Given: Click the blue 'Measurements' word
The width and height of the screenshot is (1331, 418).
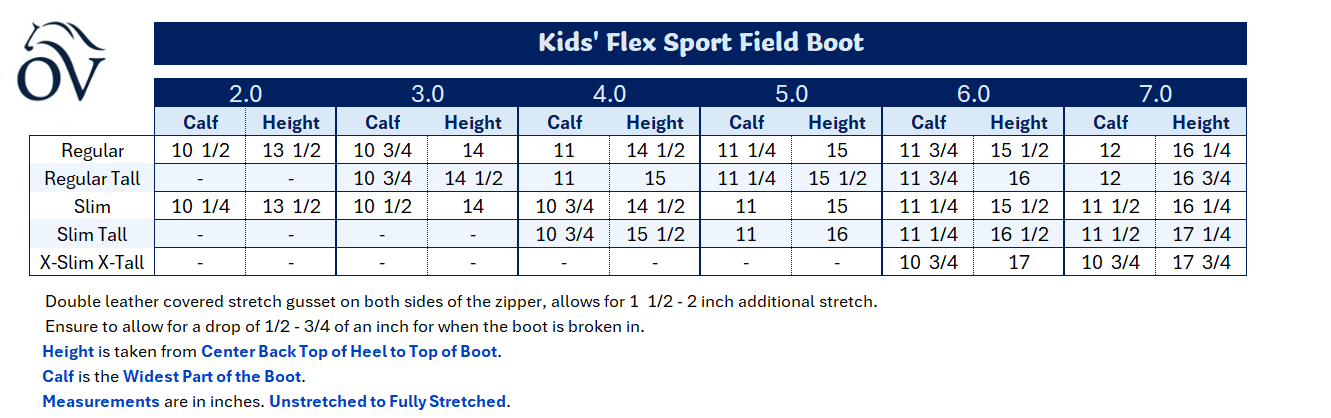Looking at the screenshot, I should click(x=101, y=402).
